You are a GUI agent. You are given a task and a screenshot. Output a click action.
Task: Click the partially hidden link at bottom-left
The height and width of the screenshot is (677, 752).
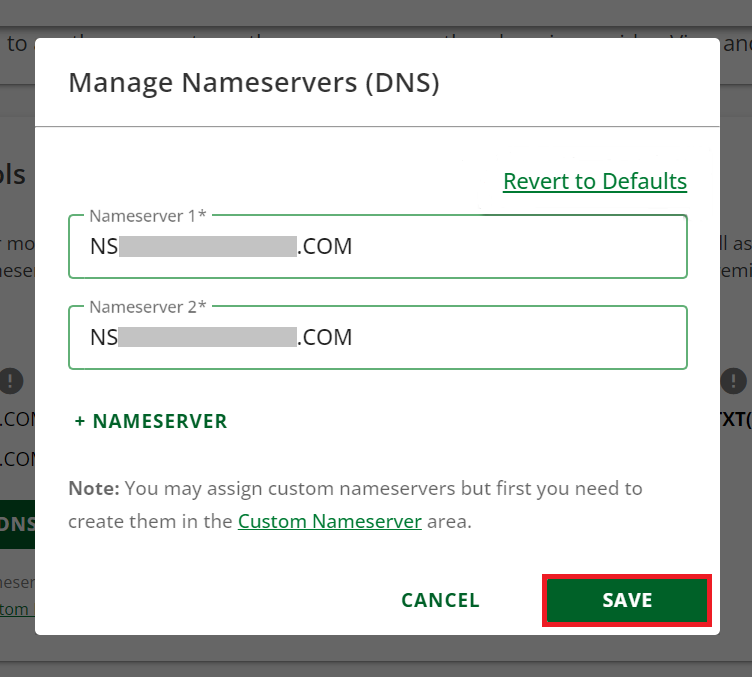pyautogui.click(x=14, y=609)
